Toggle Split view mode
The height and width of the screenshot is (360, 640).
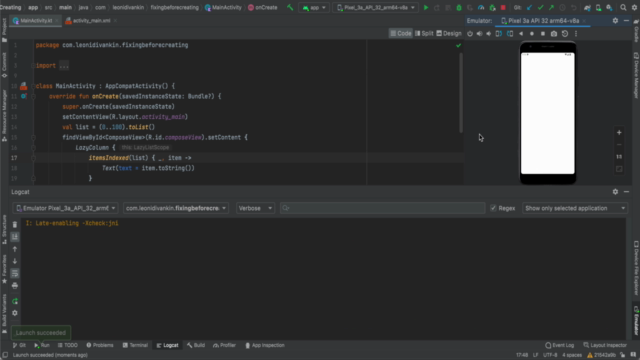[x=424, y=33]
